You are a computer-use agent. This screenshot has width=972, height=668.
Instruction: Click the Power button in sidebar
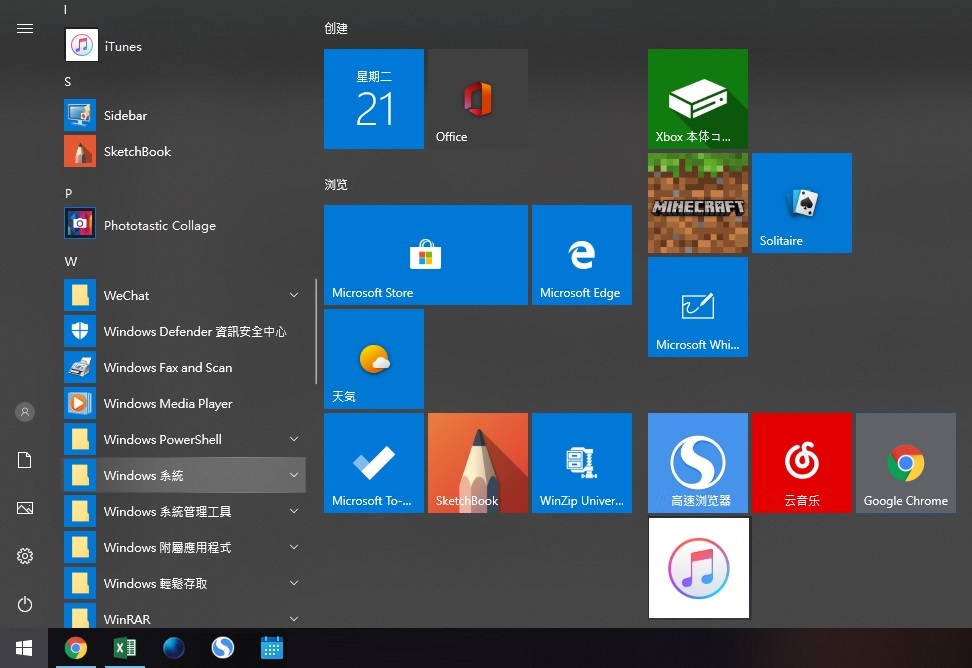[x=25, y=604]
